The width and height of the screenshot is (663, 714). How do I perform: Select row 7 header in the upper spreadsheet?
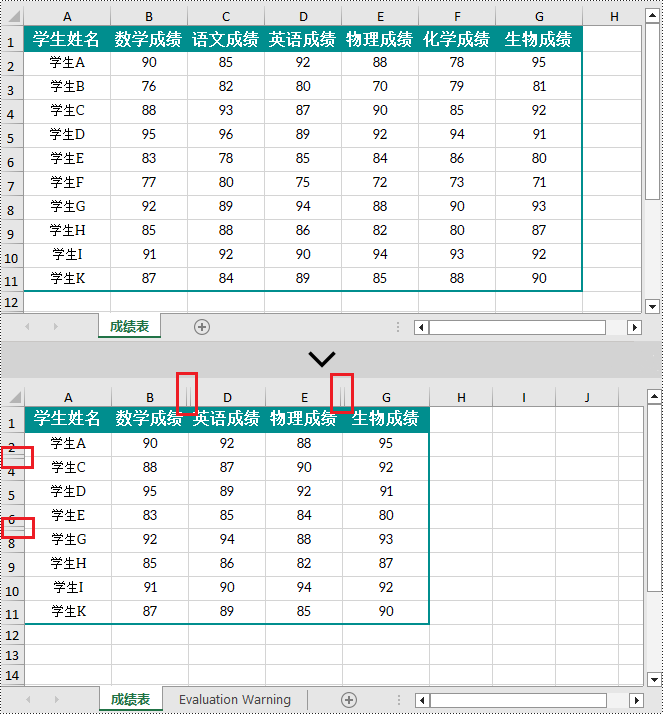click(12, 184)
